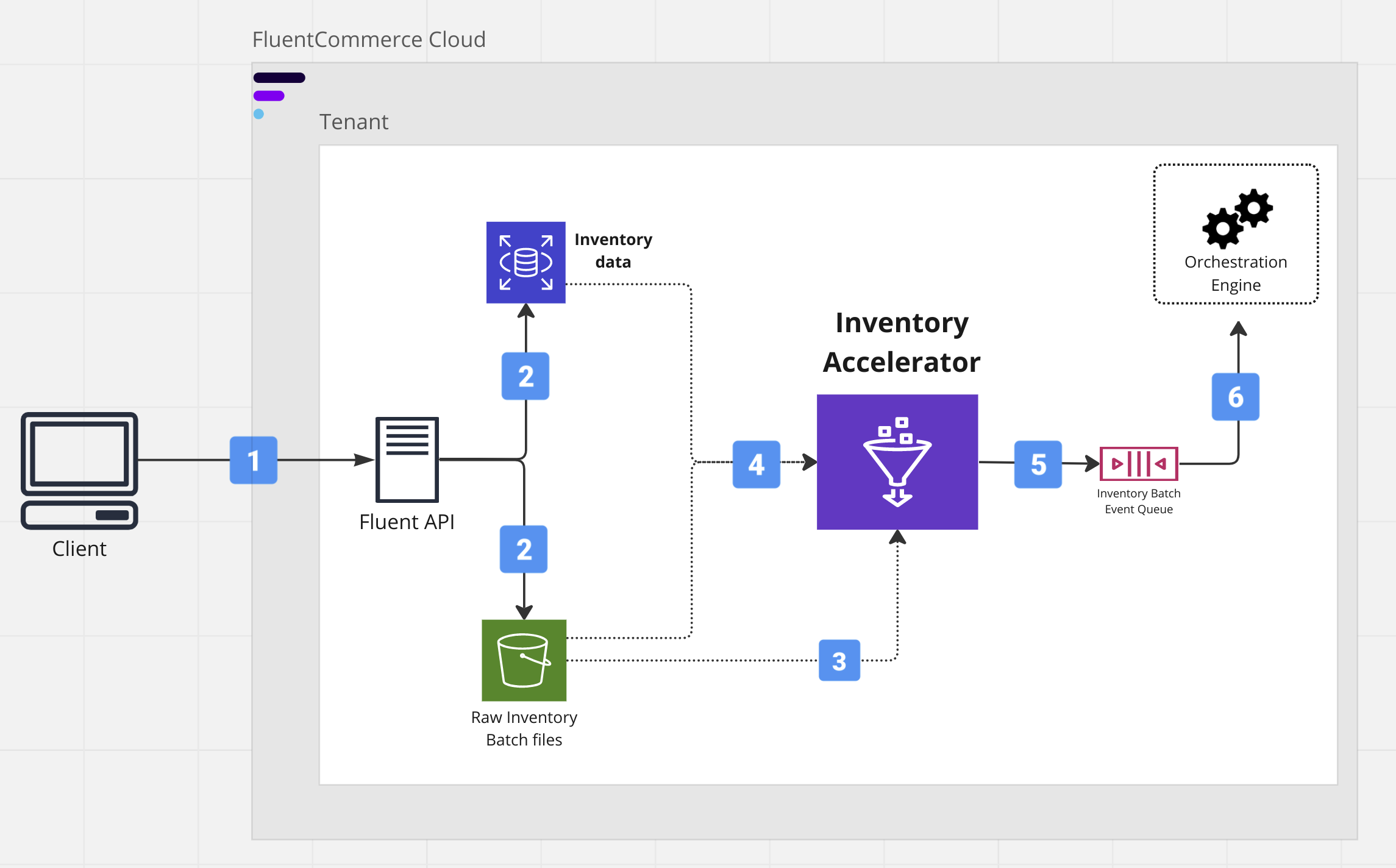This screenshot has width=1396, height=868.
Task: Click the Tenant label
Action: tap(354, 122)
